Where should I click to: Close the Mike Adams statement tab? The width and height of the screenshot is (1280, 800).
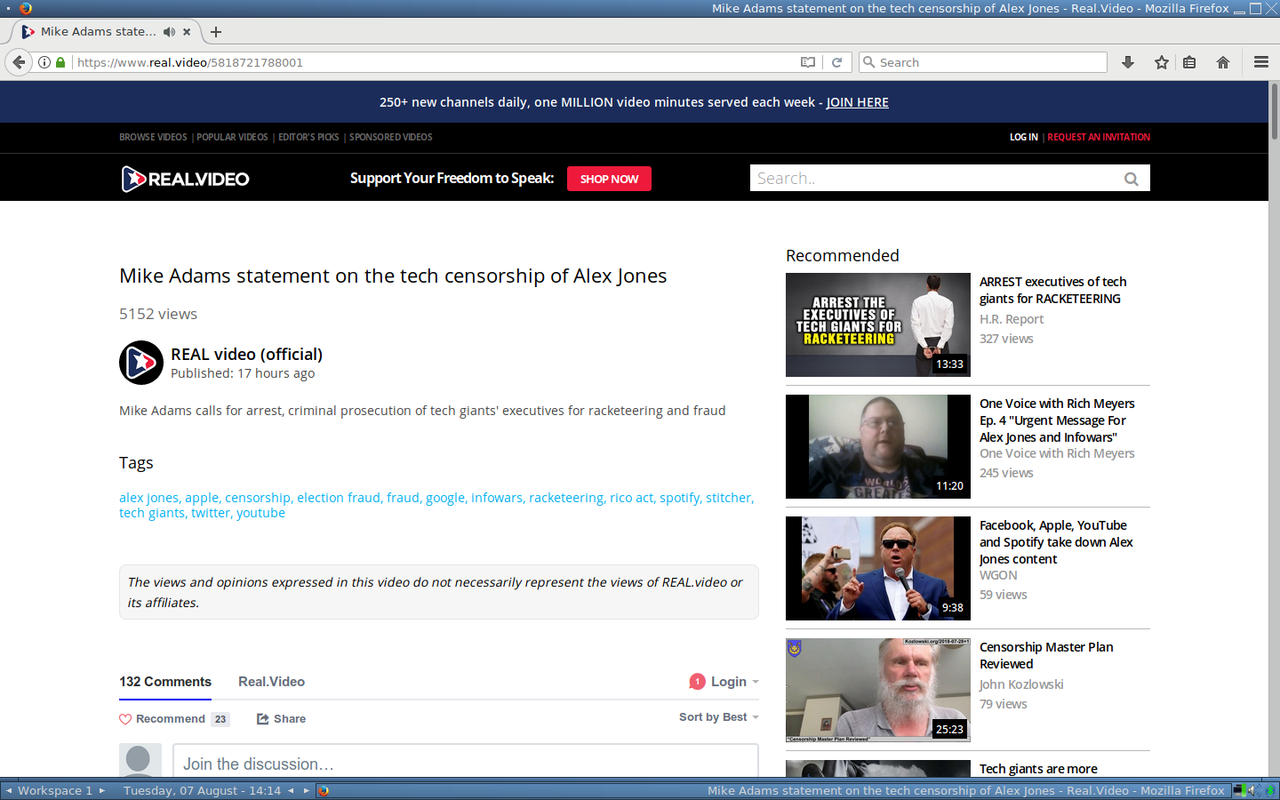click(x=187, y=32)
